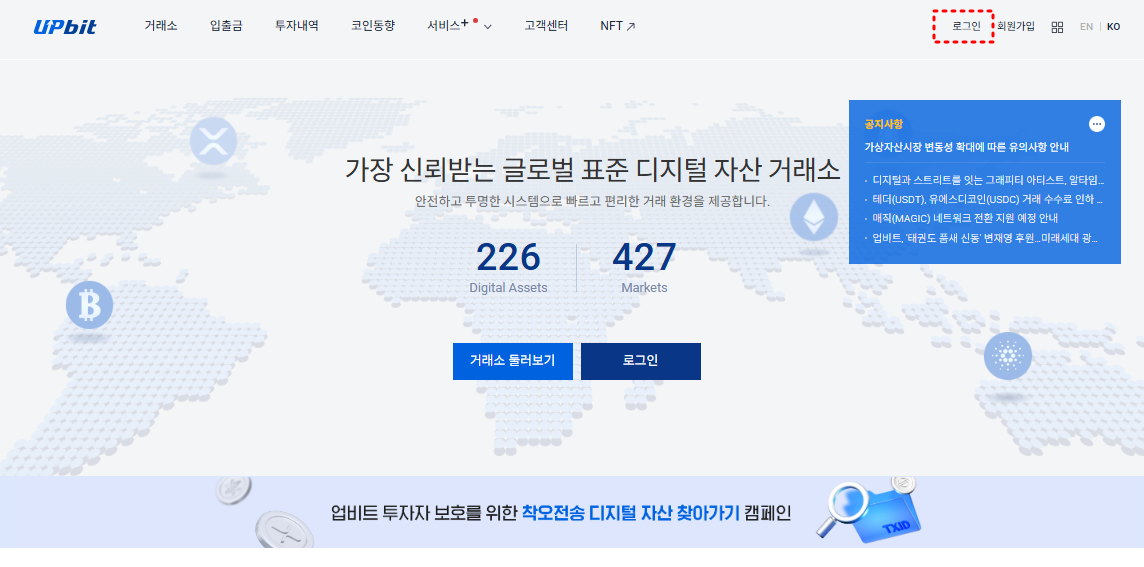This screenshot has width=1144, height=567.
Task: Open the 가상자산시장 변동성 확대 notice
Action: point(967,147)
